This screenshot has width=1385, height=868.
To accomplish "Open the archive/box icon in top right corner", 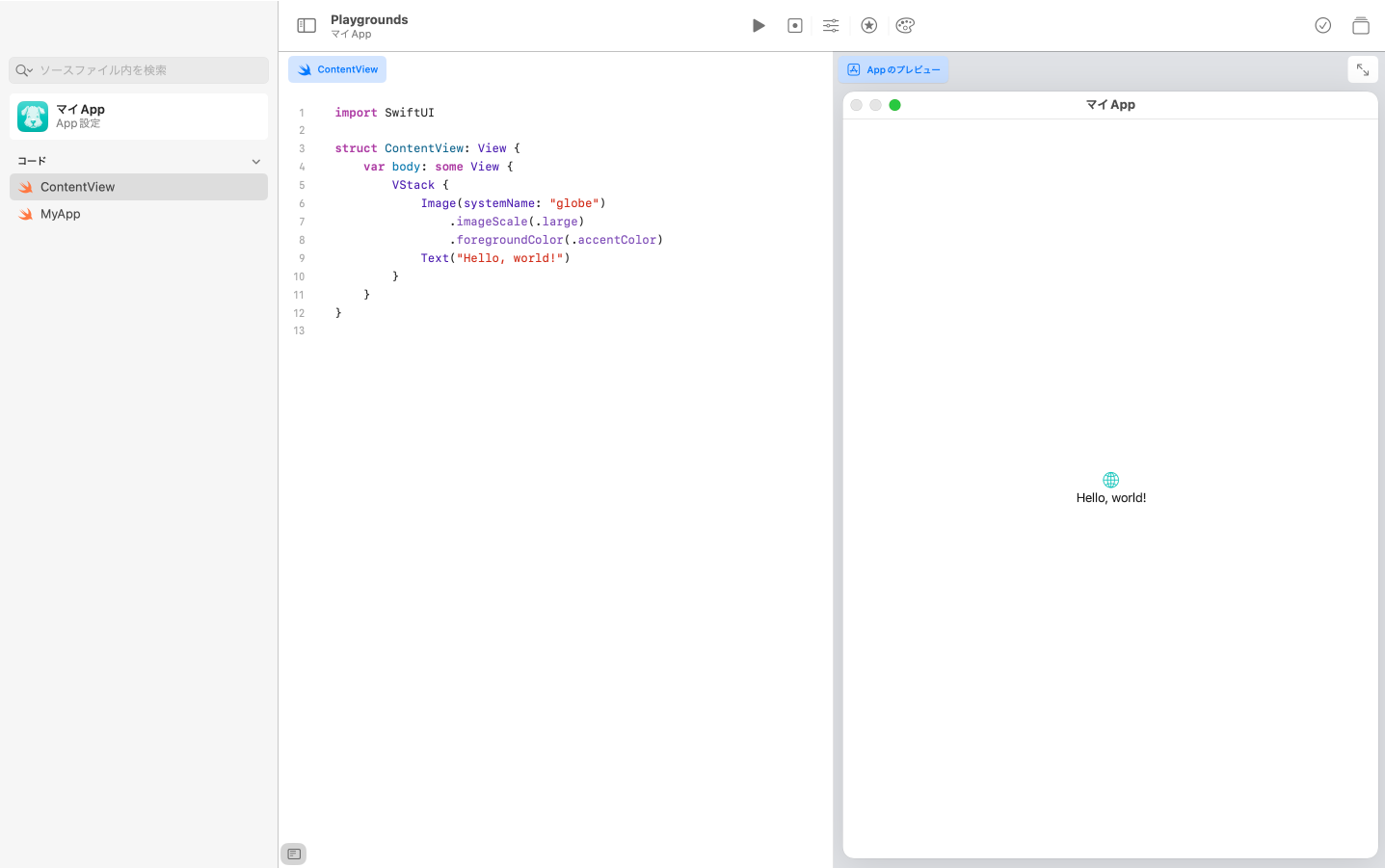I will (1361, 25).
